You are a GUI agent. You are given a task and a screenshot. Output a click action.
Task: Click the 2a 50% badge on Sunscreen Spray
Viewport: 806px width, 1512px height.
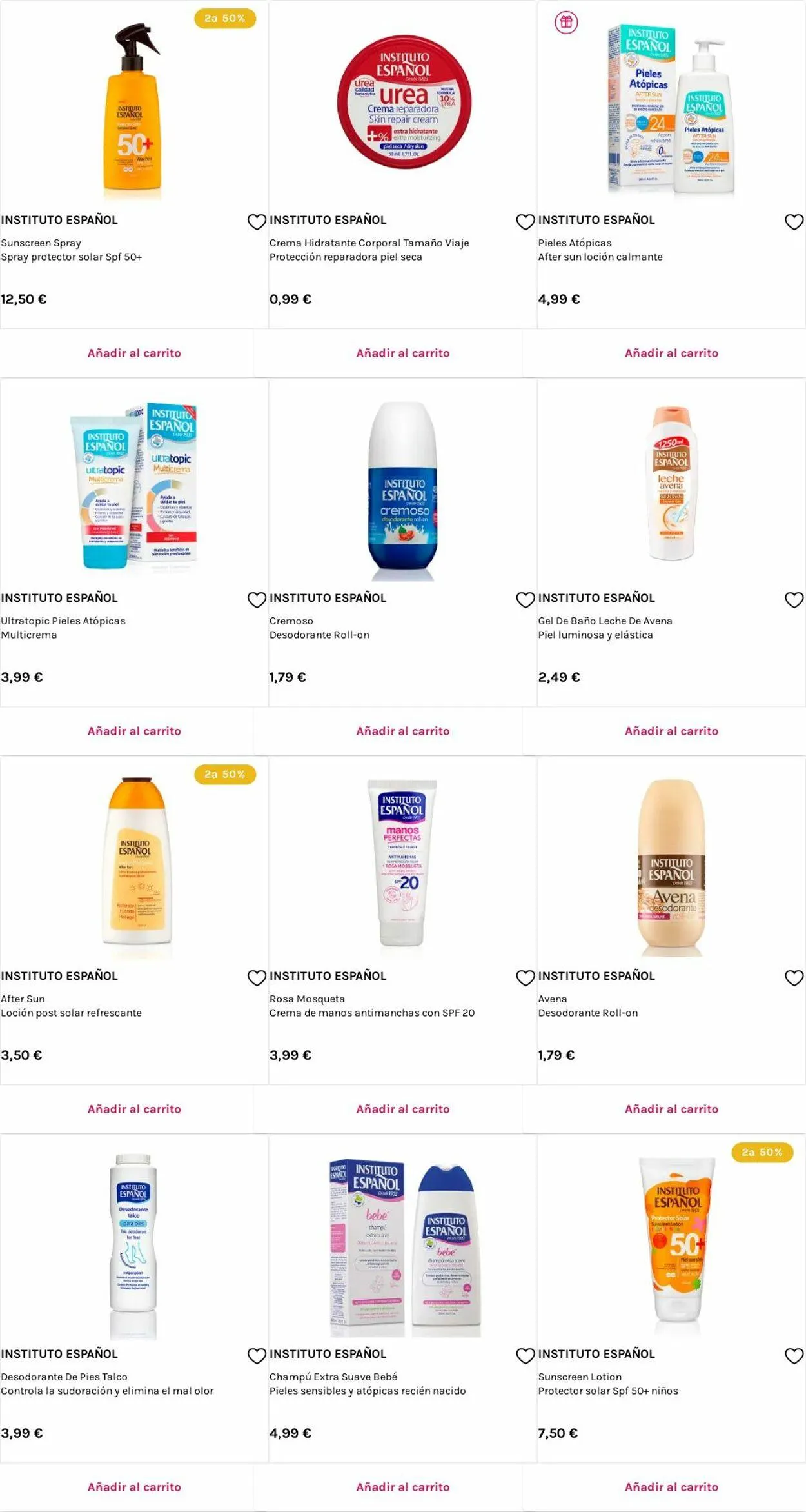pyautogui.click(x=225, y=19)
